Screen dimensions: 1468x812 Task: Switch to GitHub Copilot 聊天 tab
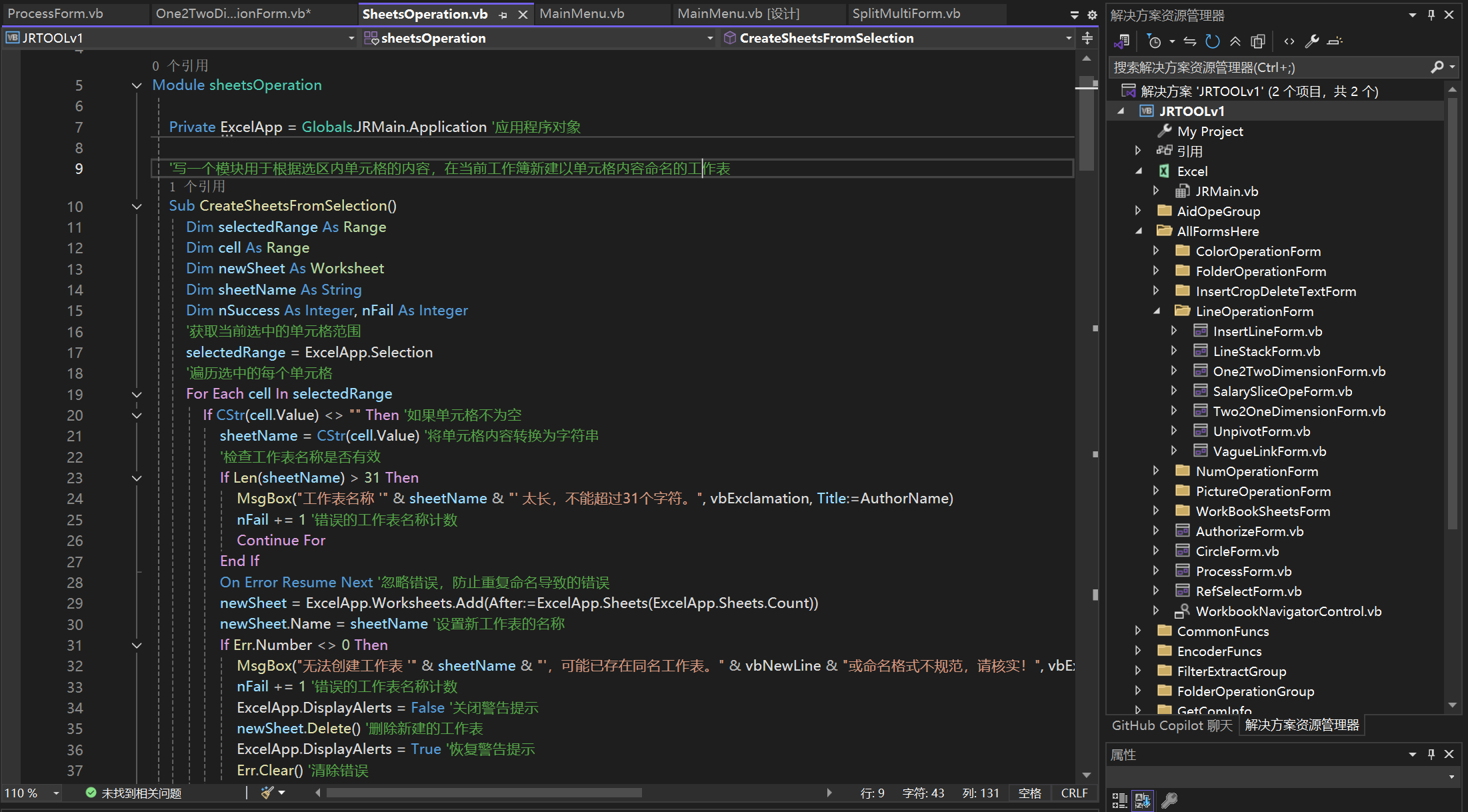click(1172, 725)
